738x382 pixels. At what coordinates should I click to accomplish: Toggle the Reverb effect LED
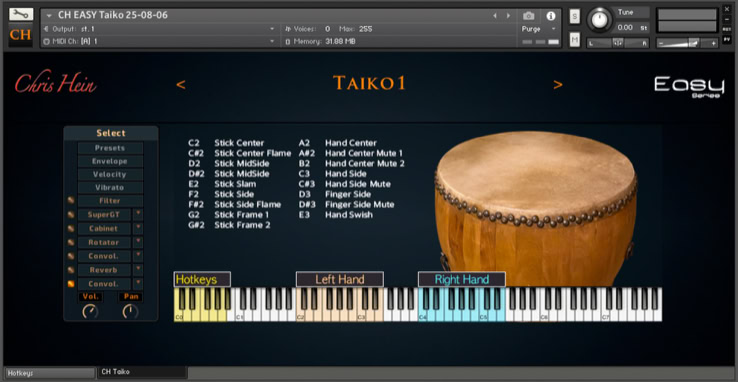(71, 270)
